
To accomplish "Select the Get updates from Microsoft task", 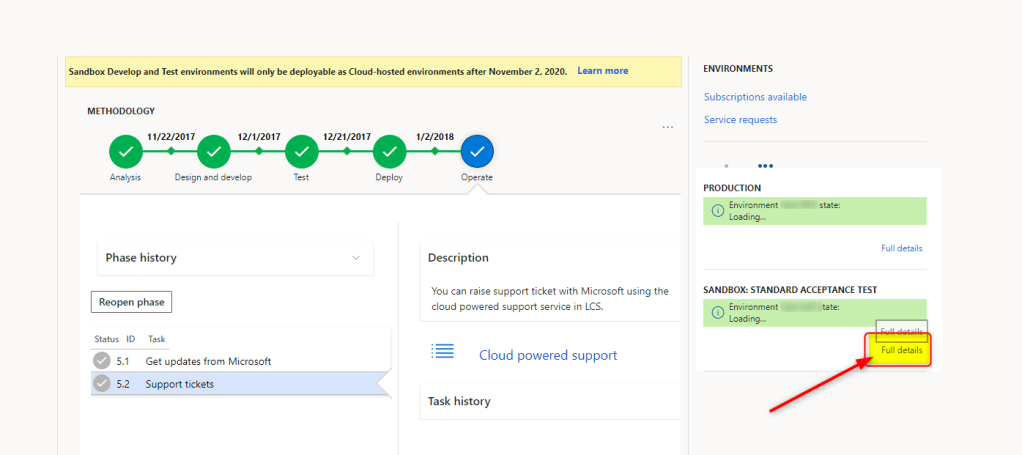I will [208, 361].
